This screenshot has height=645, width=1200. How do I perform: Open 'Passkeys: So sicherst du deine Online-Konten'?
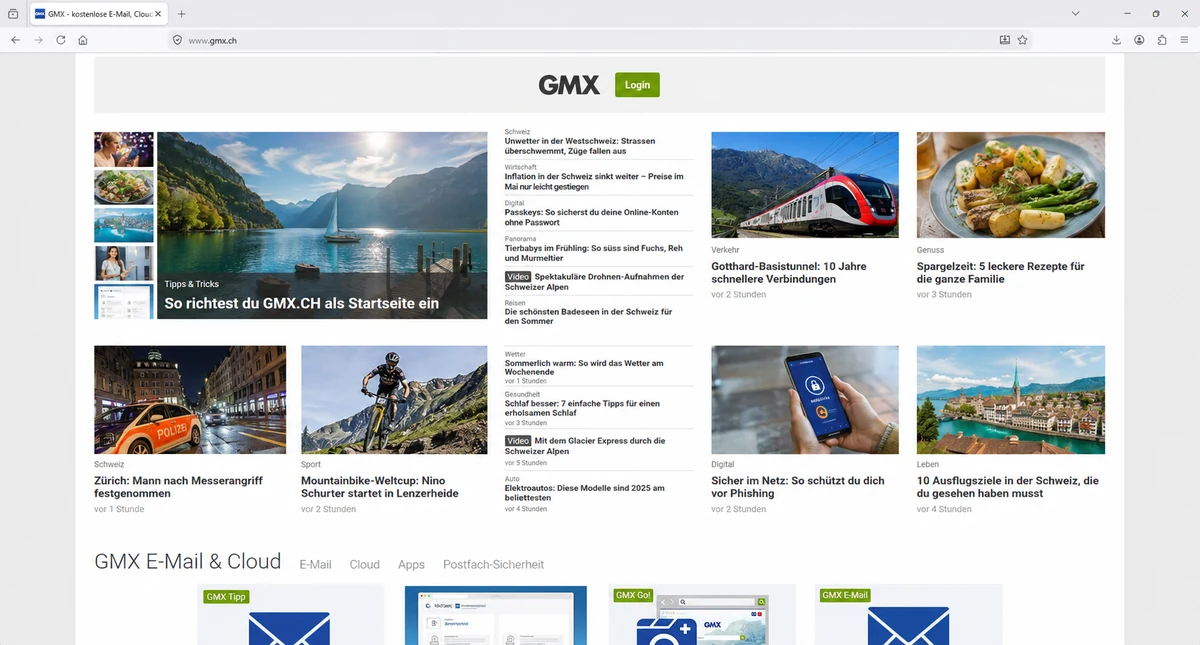pyautogui.click(x=592, y=217)
